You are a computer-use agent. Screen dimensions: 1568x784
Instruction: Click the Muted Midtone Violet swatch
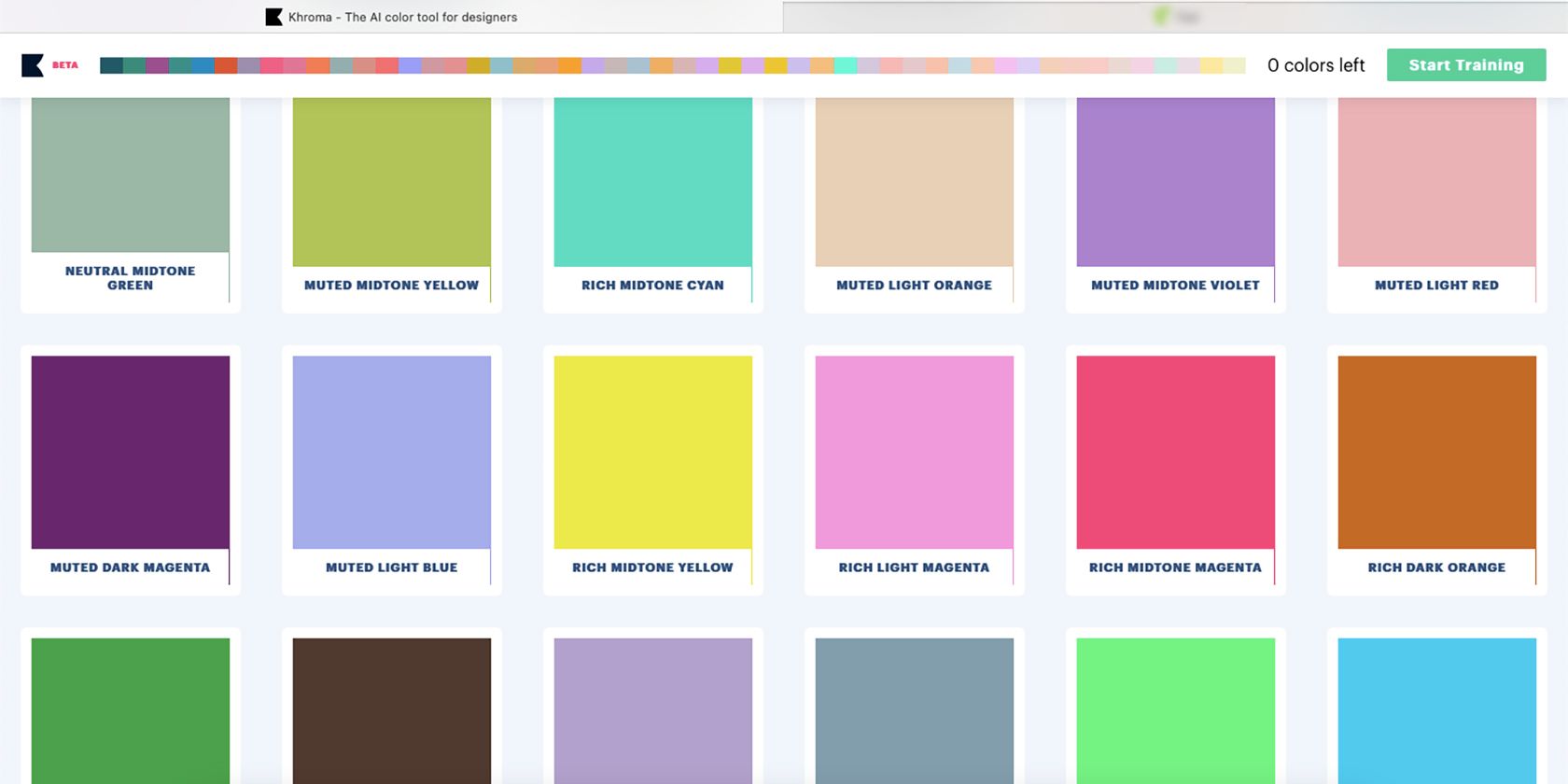(x=1176, y=182)
